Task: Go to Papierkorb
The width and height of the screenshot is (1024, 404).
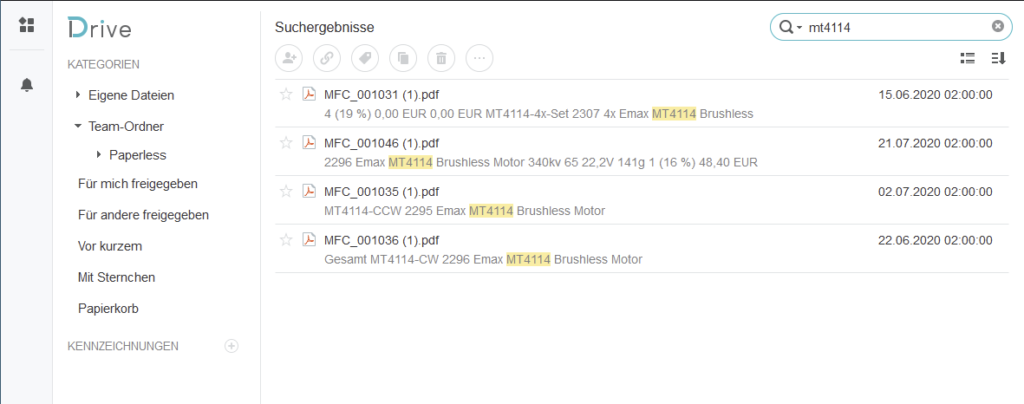Action: click(x=108, y=309)
